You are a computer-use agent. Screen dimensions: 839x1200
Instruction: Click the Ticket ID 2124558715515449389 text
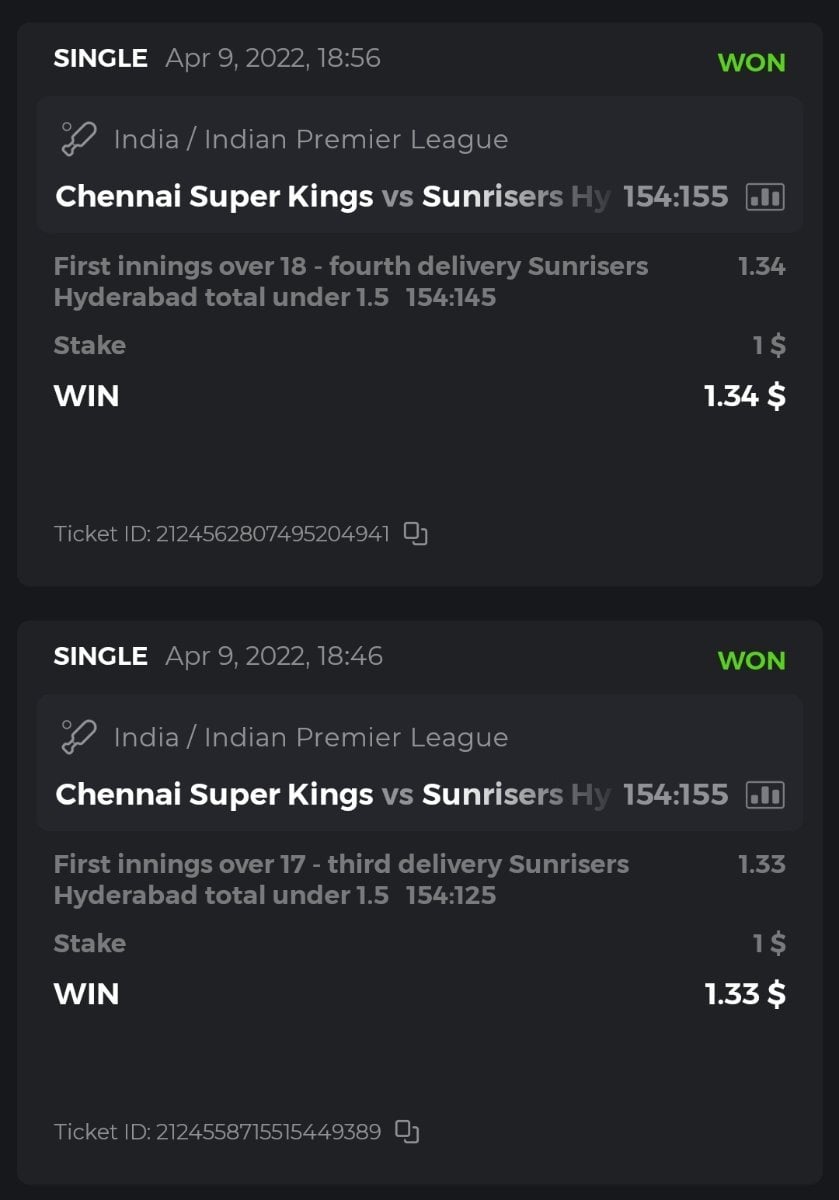point(217,1132)
